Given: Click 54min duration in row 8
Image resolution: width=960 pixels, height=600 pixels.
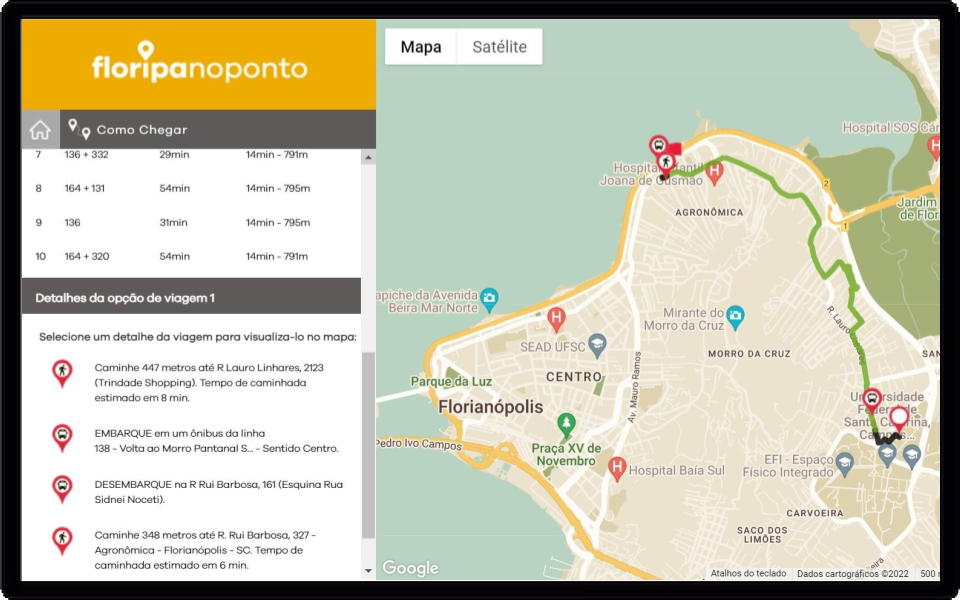Looking at the screenshot, I should pos(174,189).
